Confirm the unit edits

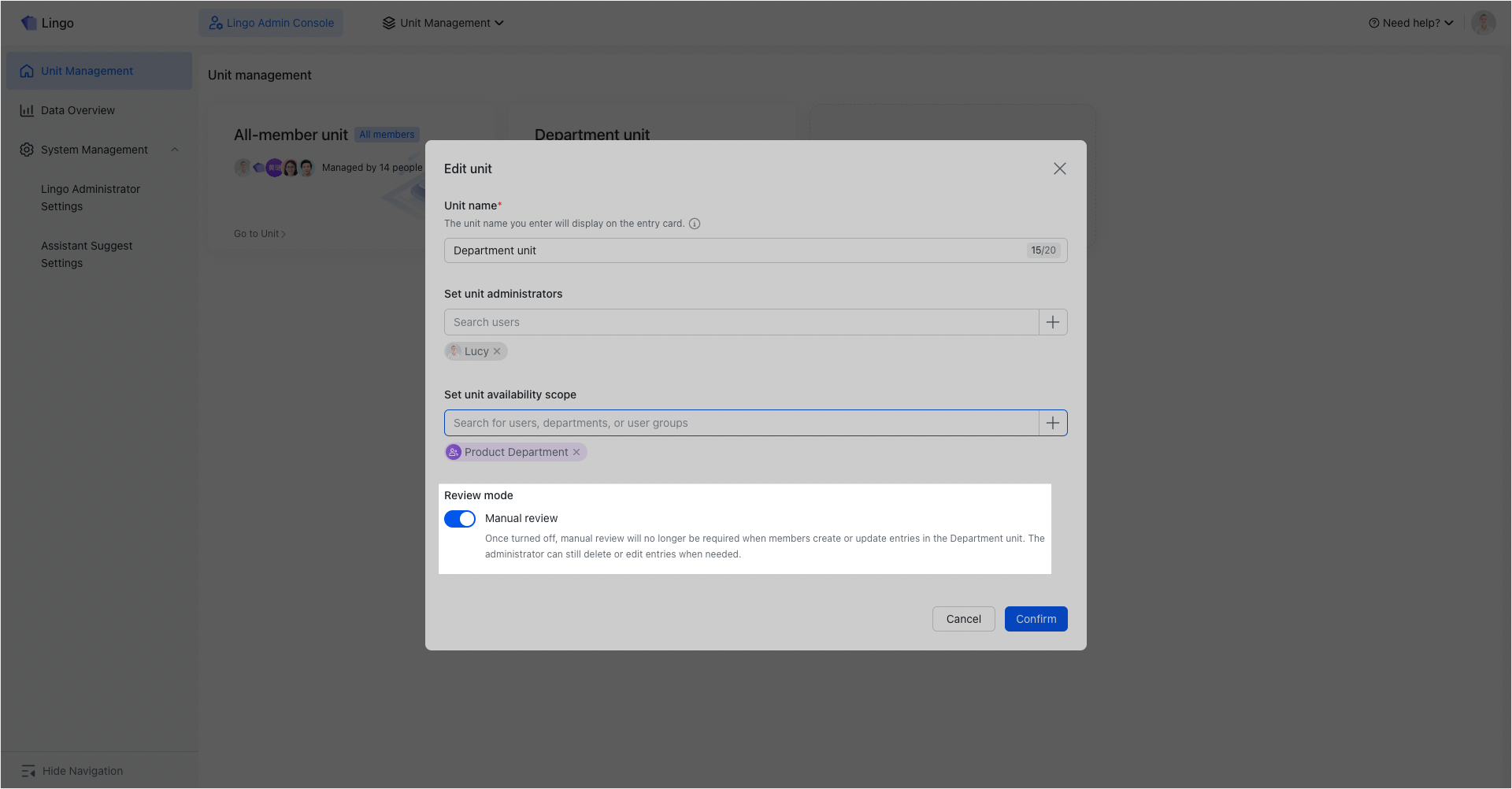[x=1036, y=619]
